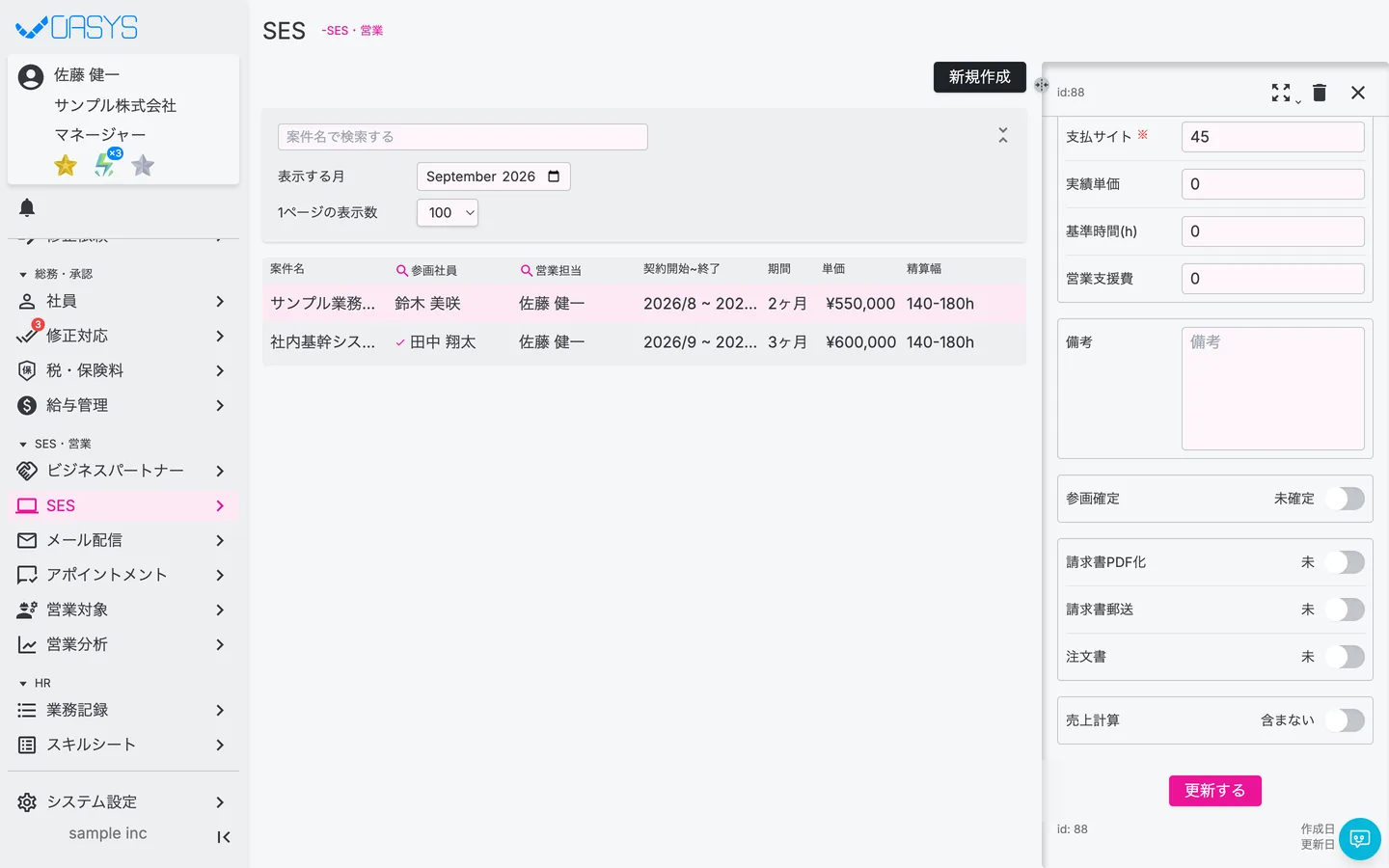Click the 営業支援費 input field
This screenshot has height=868, width=1389.
pos(1273,279)
